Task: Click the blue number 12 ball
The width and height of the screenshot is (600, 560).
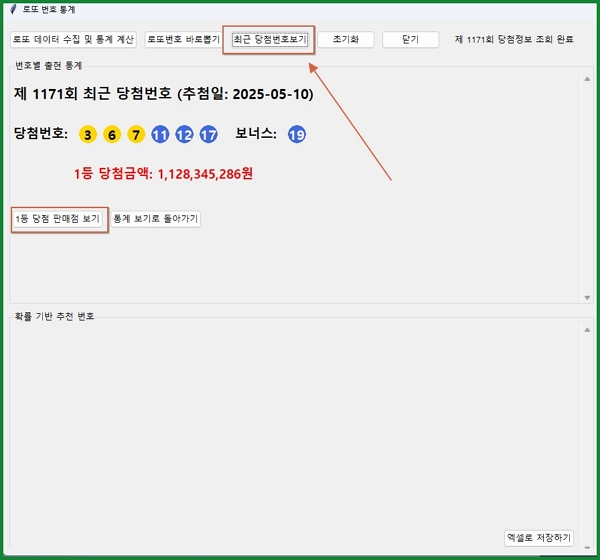Action: point(184,134)
